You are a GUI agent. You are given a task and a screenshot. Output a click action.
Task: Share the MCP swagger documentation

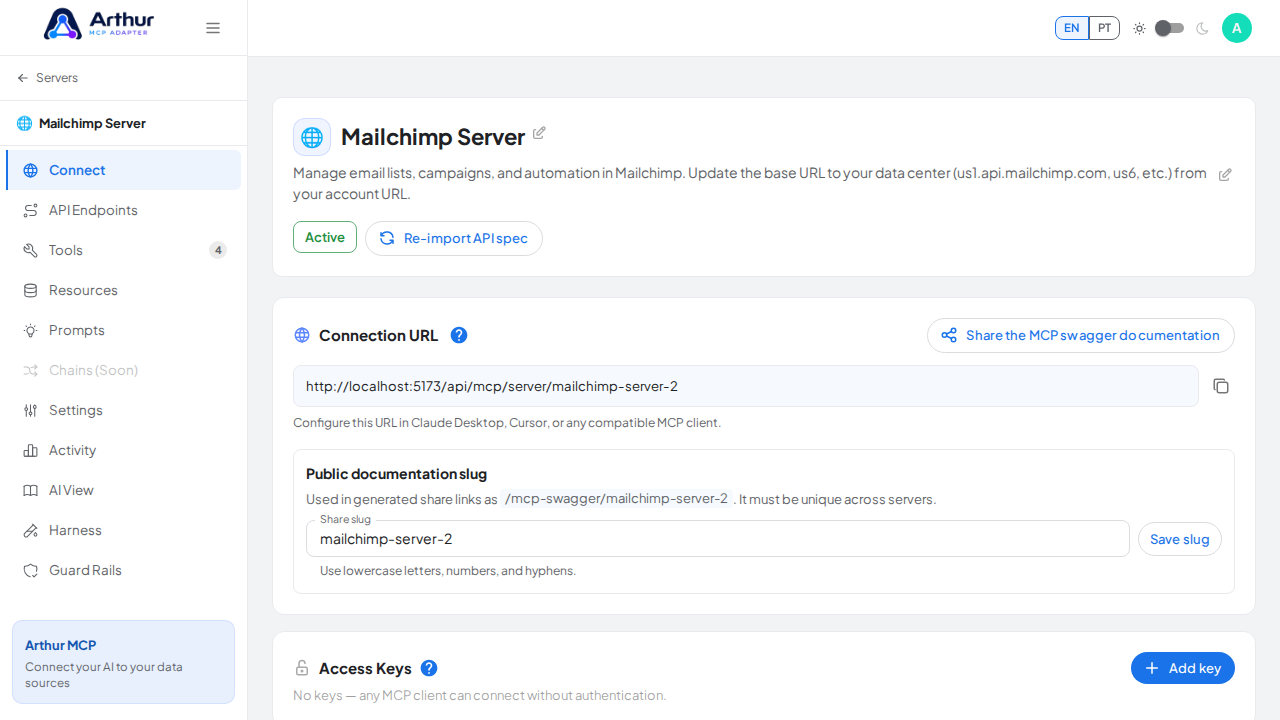[1081, 335]
